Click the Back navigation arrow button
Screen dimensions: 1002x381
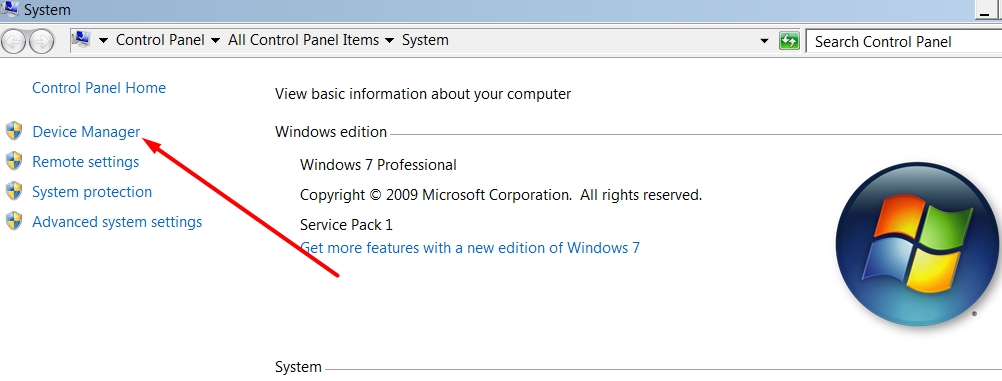point(13,42)
